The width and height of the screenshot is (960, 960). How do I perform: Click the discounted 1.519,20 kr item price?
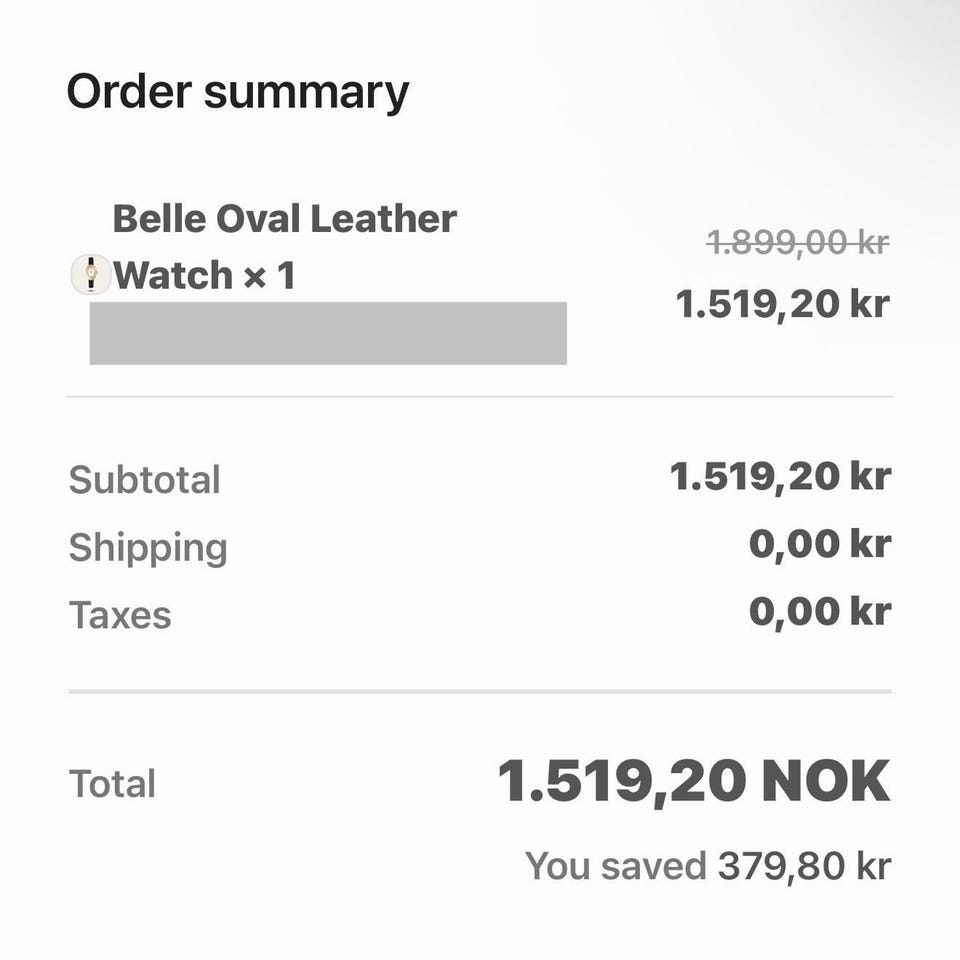click(782, 304)
